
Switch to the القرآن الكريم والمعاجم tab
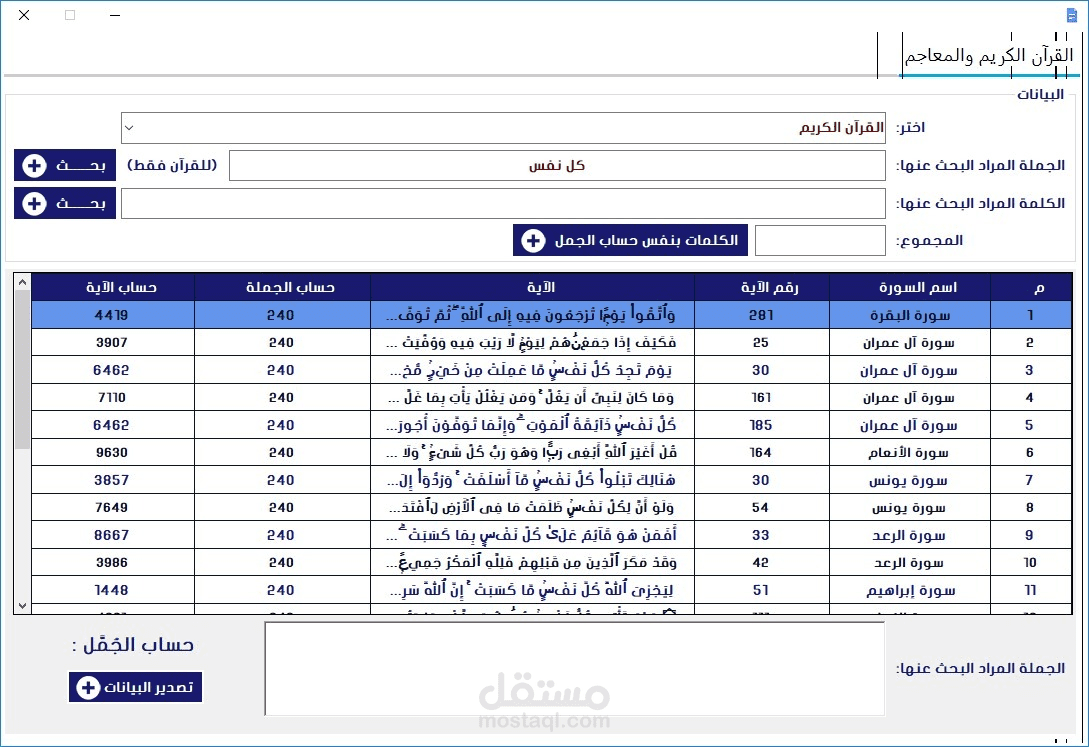pos(990,55)
